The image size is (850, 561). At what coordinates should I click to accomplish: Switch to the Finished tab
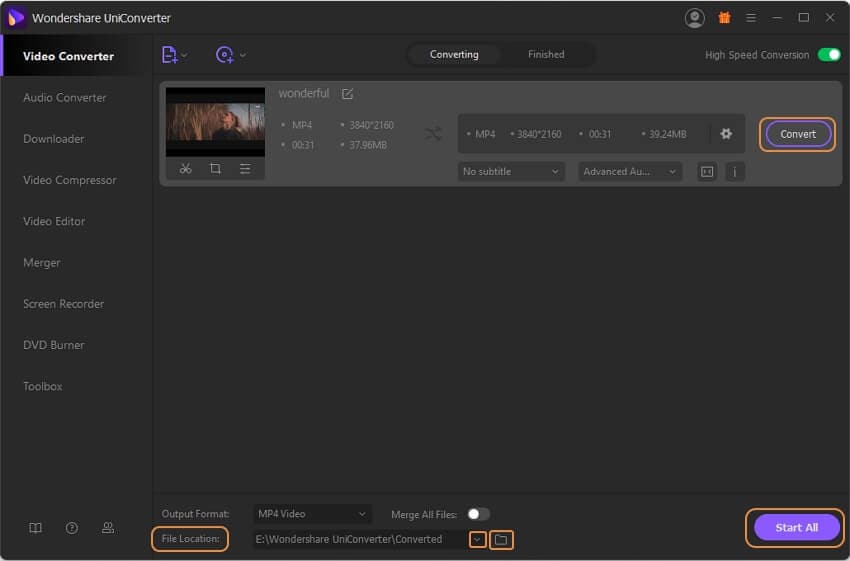[x=546, y=54]
